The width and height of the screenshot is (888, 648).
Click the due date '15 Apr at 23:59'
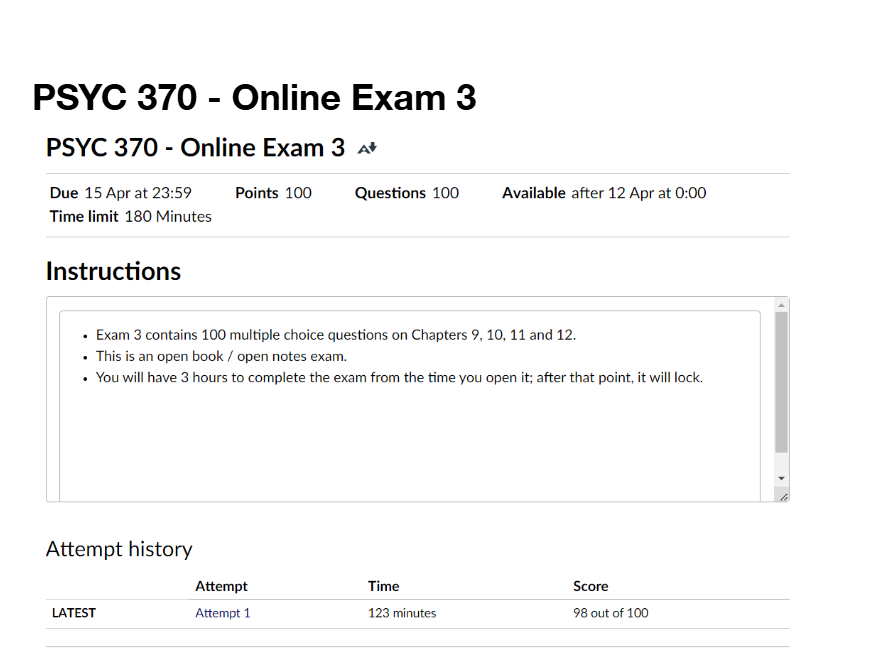click(138, 193)
